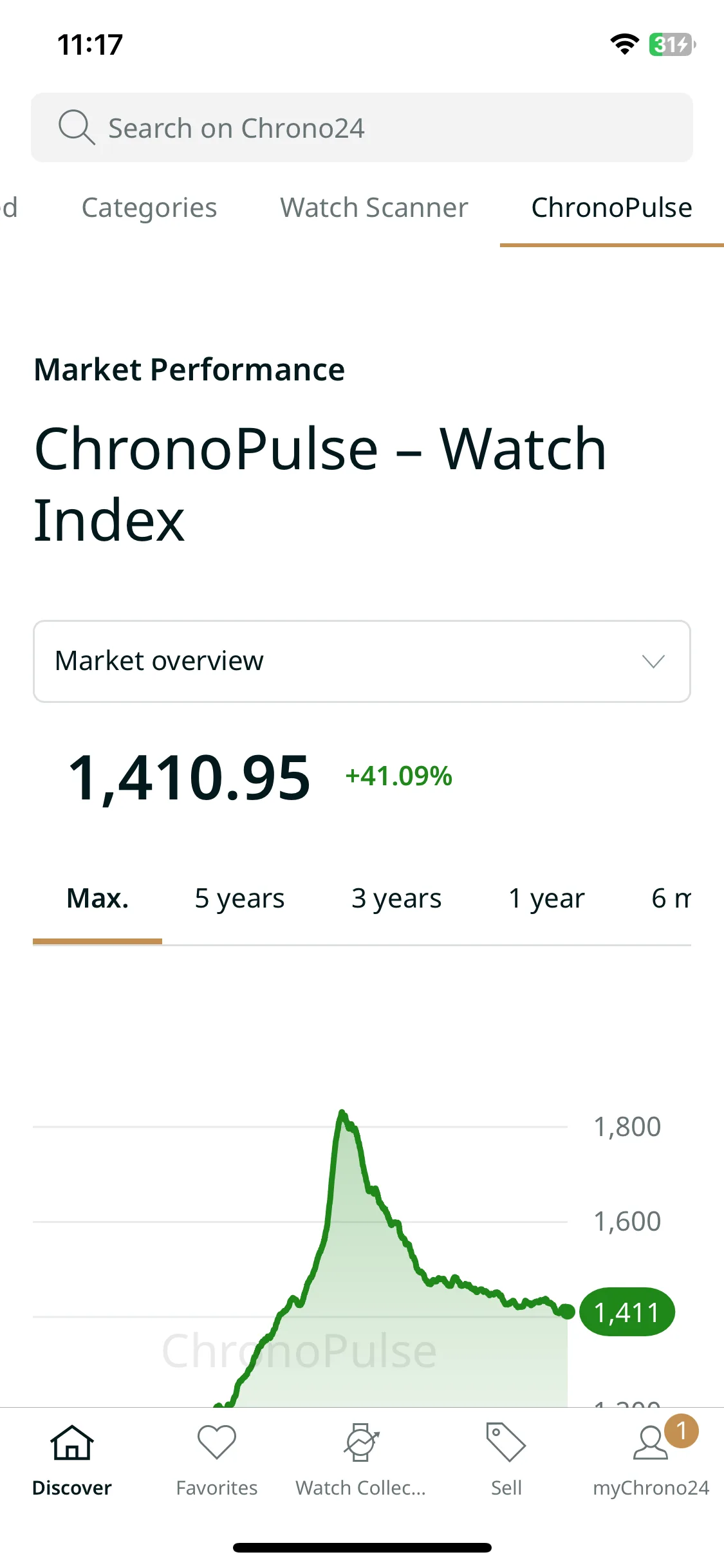Viewport: 724px width, 1568px height.
Task: Tap the battery status indicator
Action: pyautogui.click(x=672, y=44)
